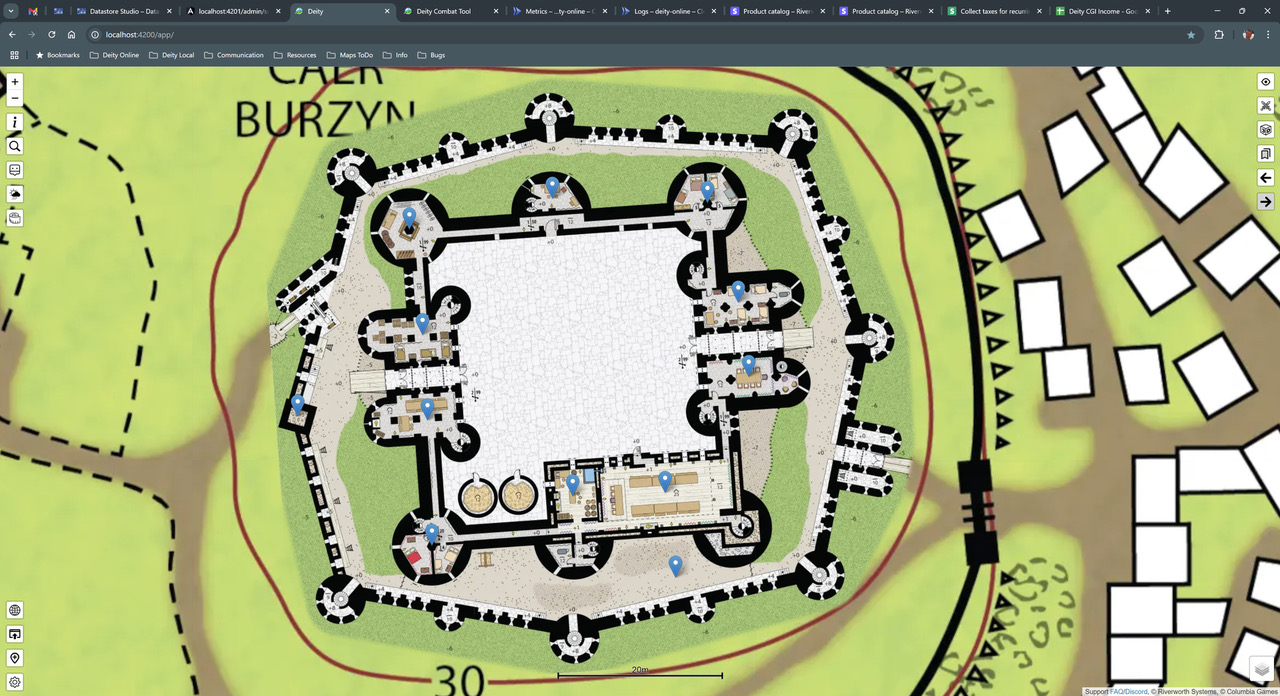Switch to Deity Combat Tool tab

click(448, 11)
